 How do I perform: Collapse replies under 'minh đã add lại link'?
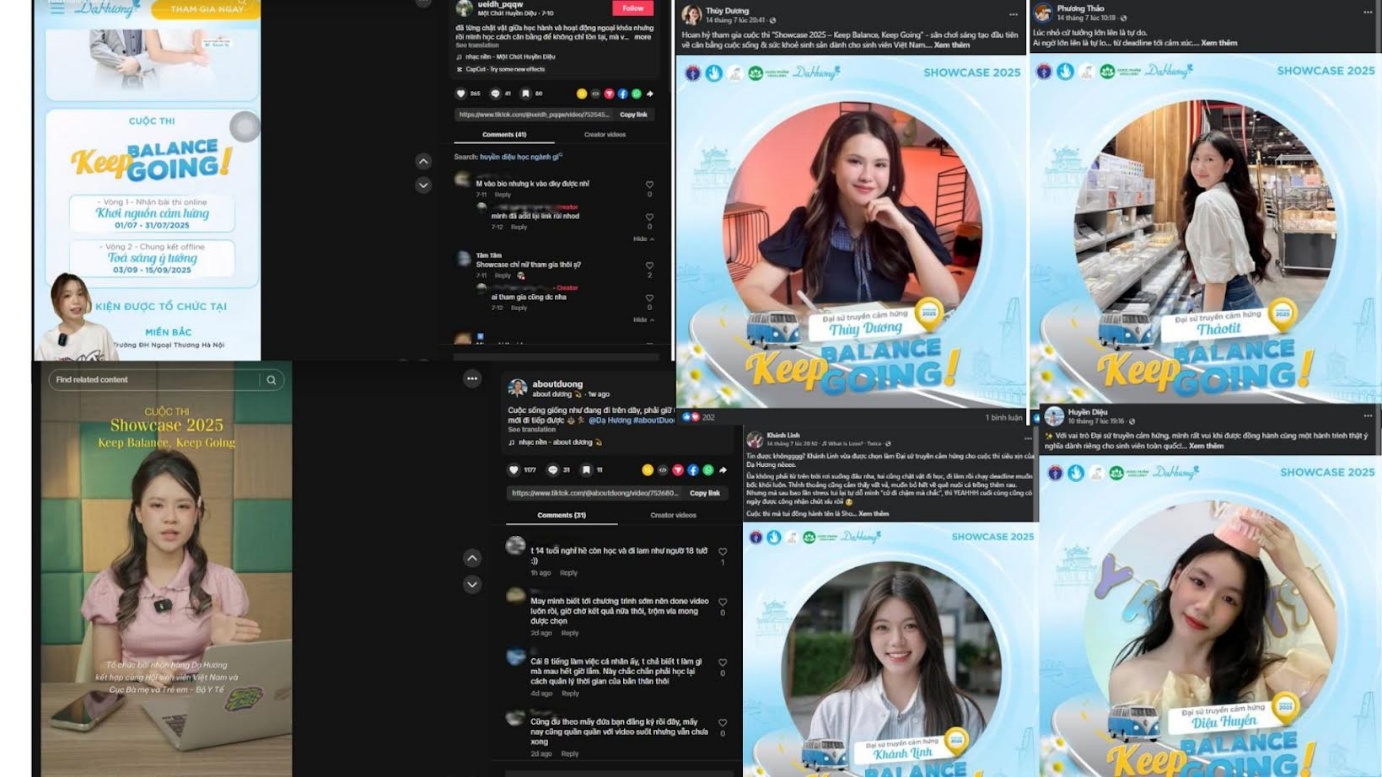click(x=642, y=239)
